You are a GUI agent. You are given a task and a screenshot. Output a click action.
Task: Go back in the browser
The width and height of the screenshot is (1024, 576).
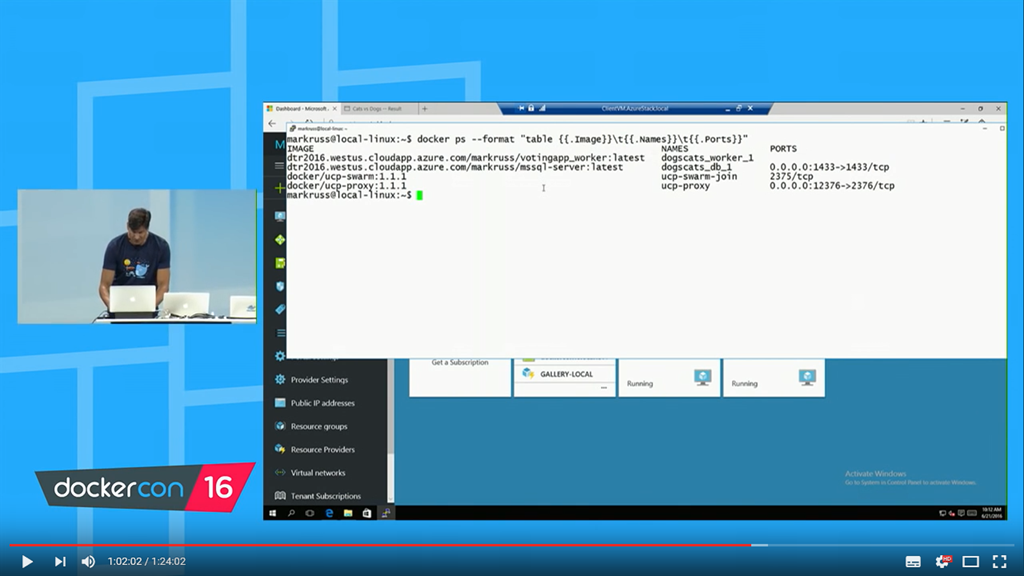(x=272, y=123)
